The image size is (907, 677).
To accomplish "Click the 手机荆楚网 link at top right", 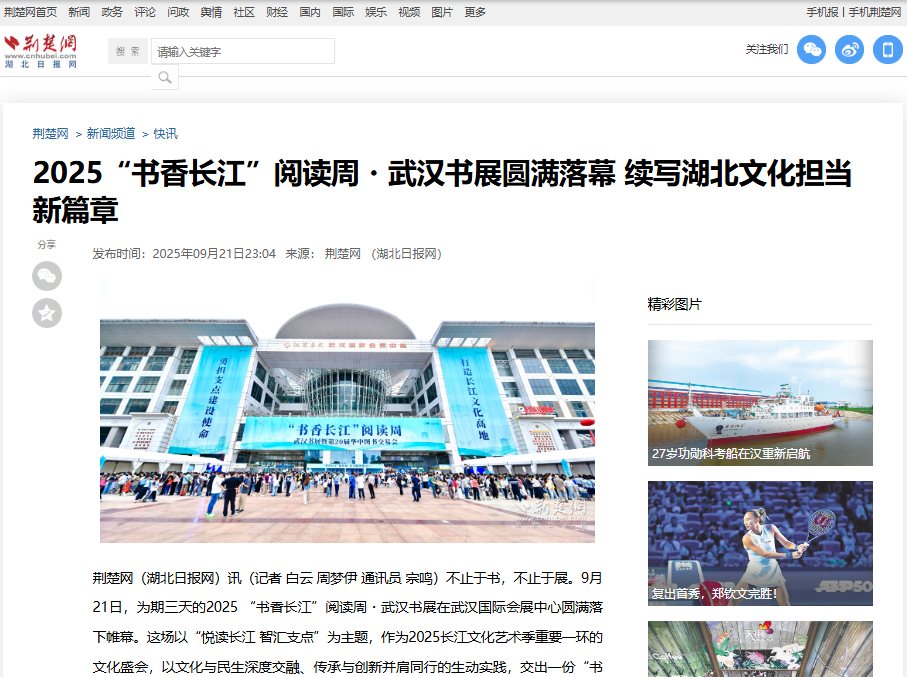I will click(875, 12).
